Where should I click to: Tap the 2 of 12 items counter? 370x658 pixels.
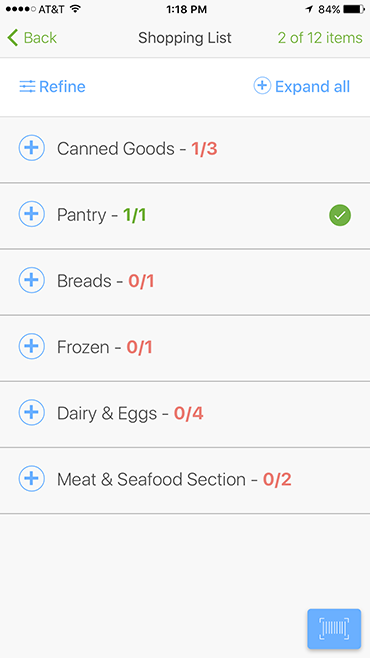320,38
